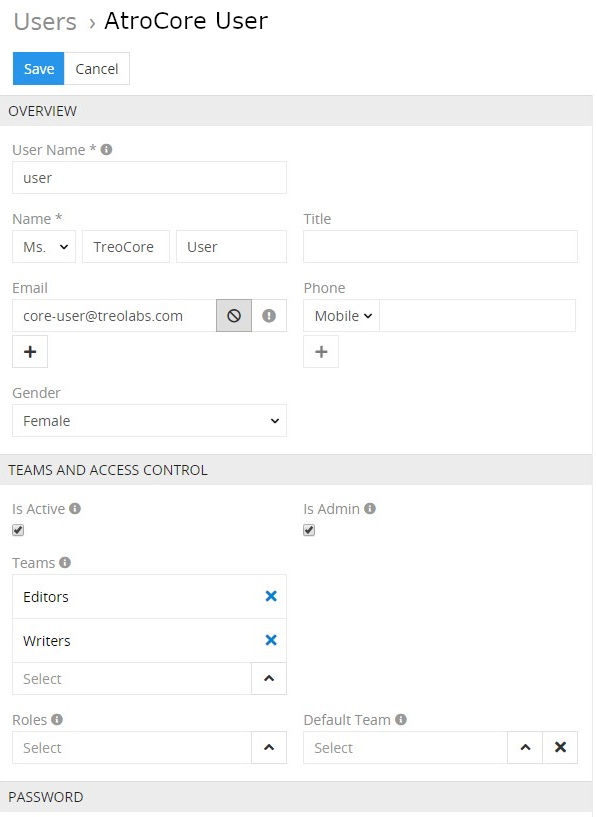Remove the Writers team

[271, 640]
